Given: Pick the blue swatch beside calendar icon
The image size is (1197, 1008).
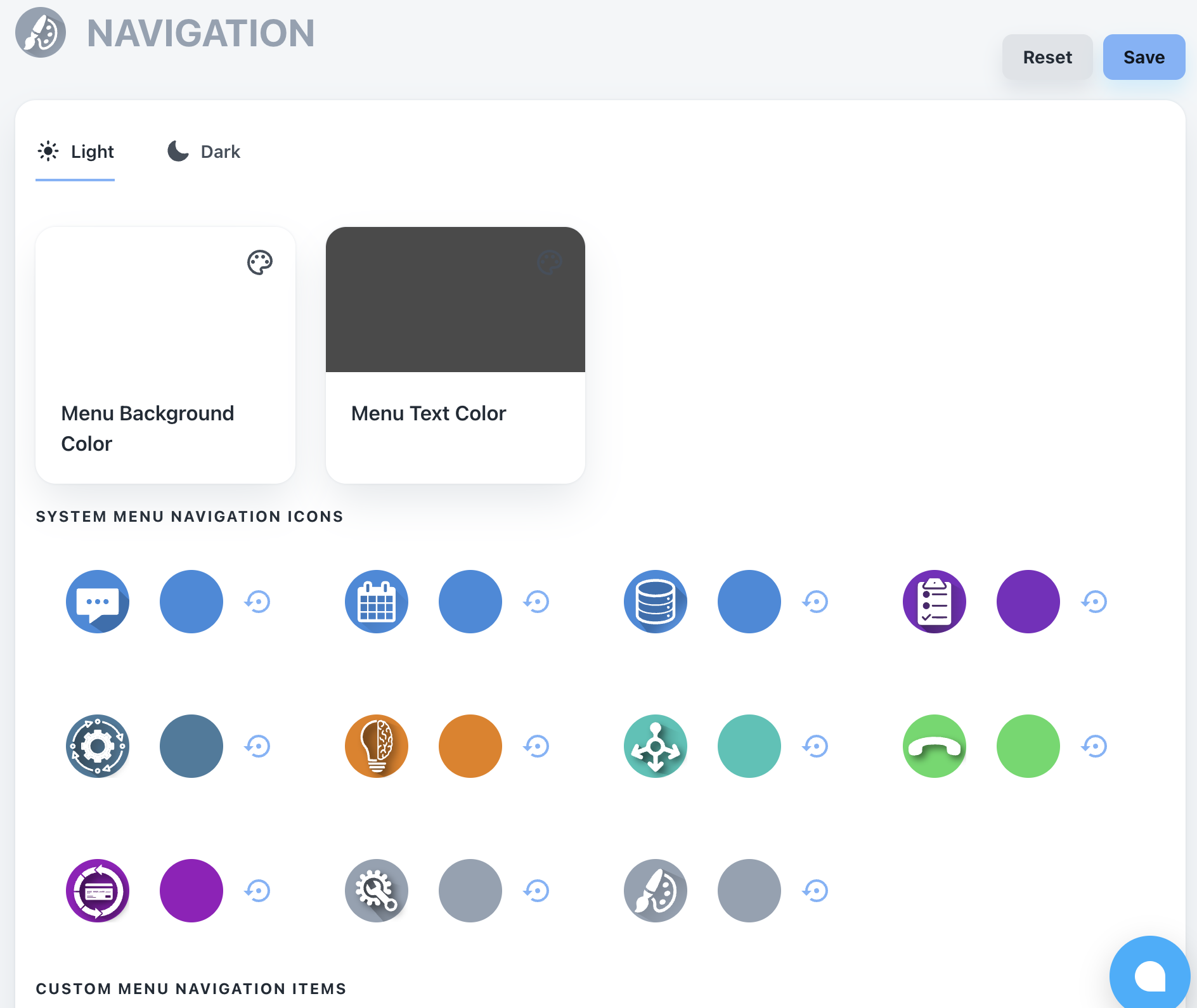Looking at the screenshot, I should tap(470, 602).
